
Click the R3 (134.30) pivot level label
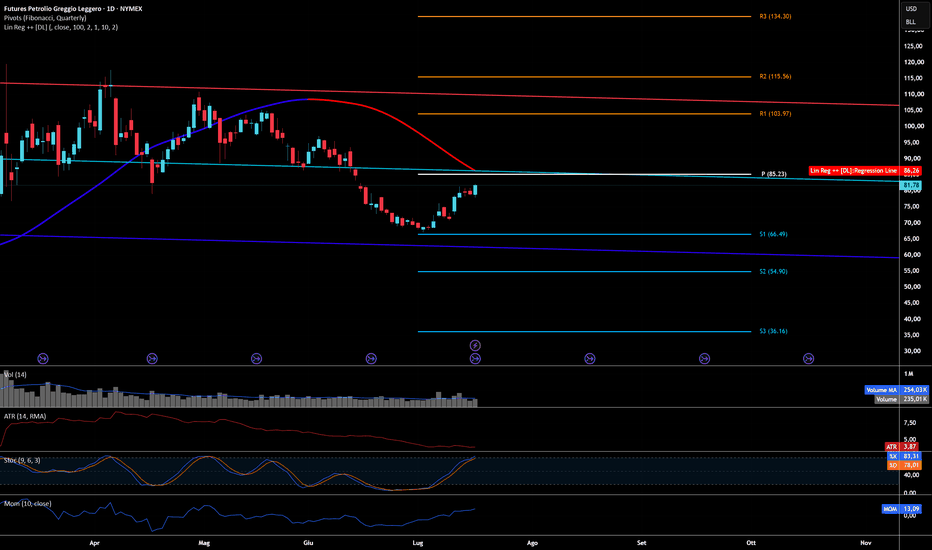point(775,17)
